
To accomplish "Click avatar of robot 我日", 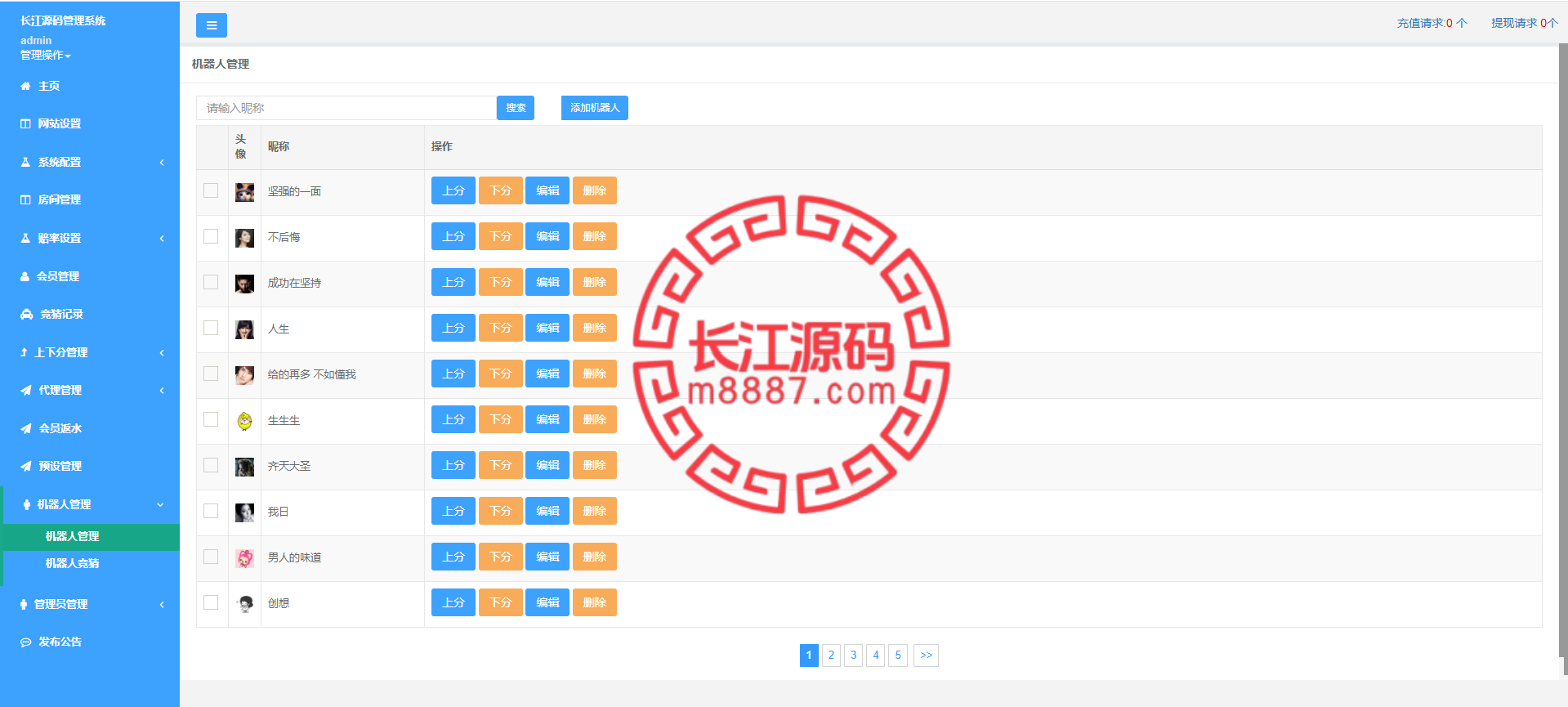I will (x=244, y=512).
